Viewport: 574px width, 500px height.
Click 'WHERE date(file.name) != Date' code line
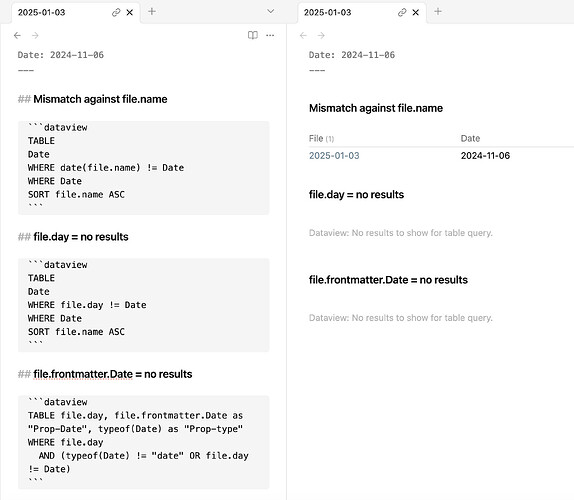point(106,168)
